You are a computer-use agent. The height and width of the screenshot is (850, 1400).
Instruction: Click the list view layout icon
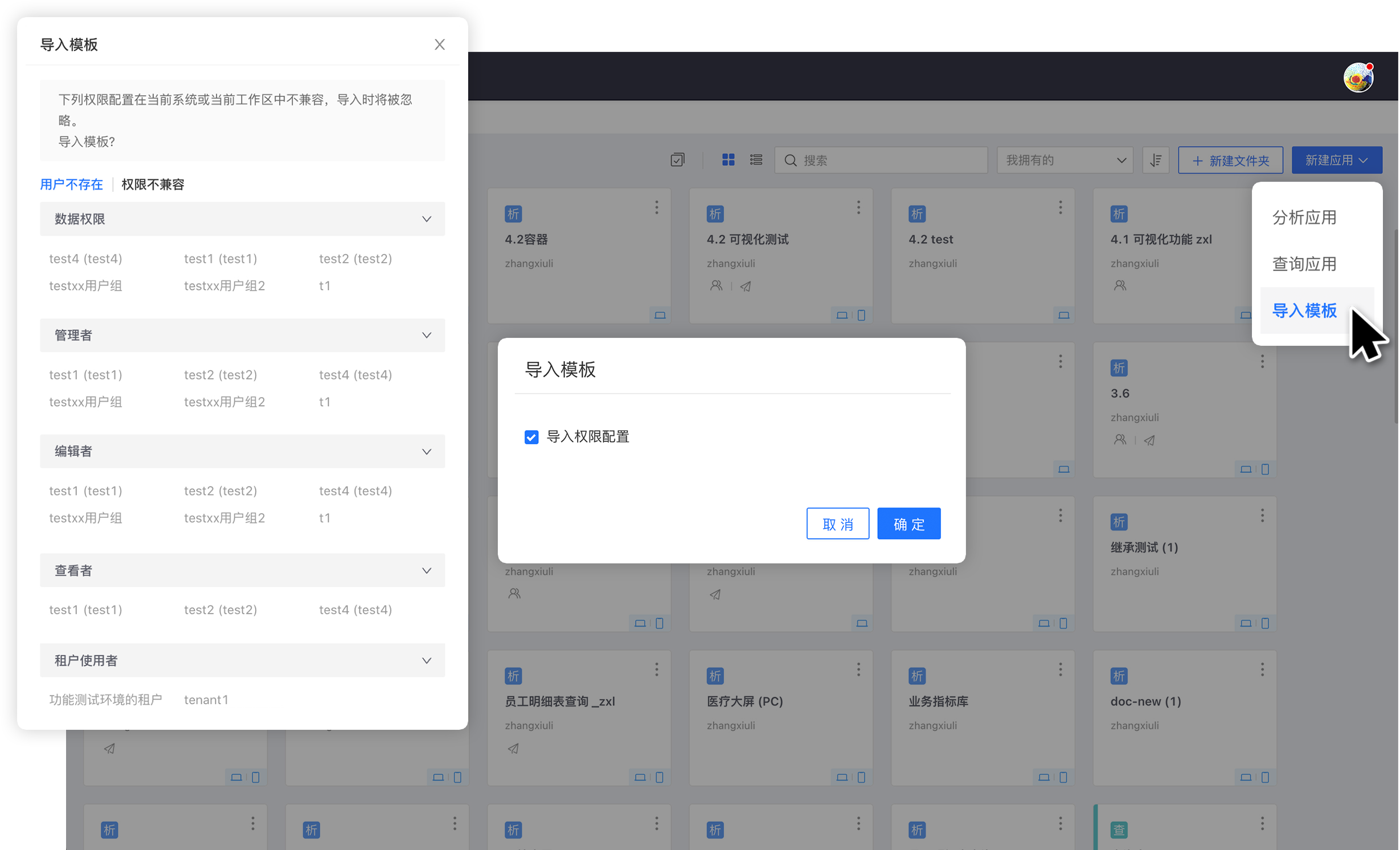pyautogui.click(x=755, y=160)
